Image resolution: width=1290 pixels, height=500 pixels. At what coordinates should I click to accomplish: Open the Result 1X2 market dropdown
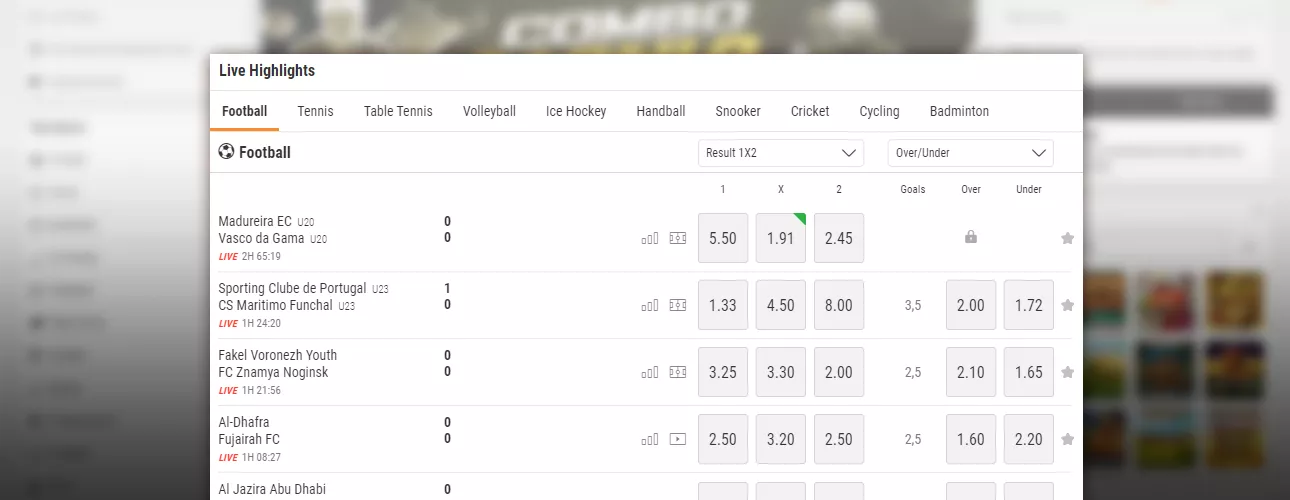point(780,153)
